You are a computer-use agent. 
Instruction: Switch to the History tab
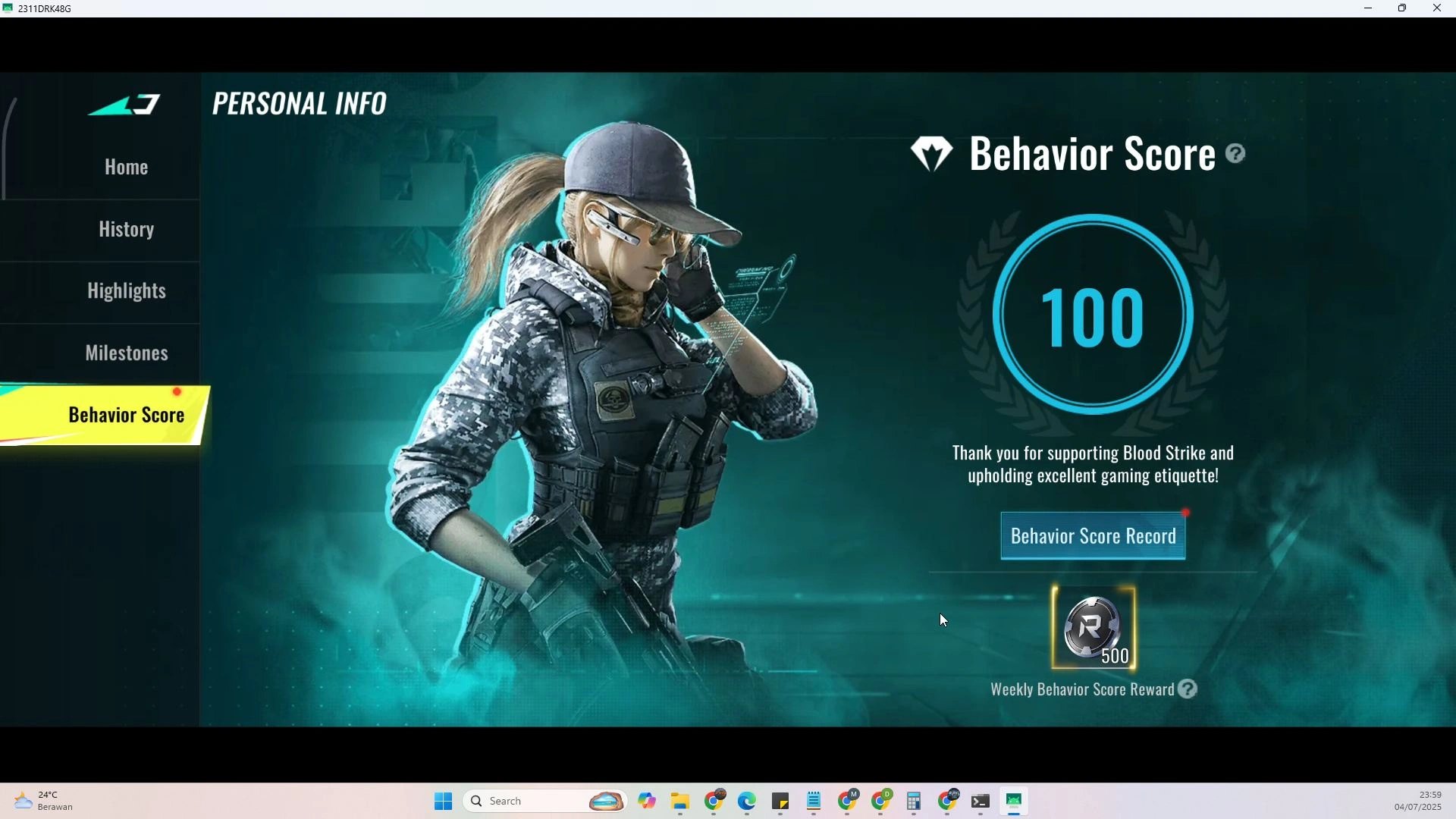point(126,229)
